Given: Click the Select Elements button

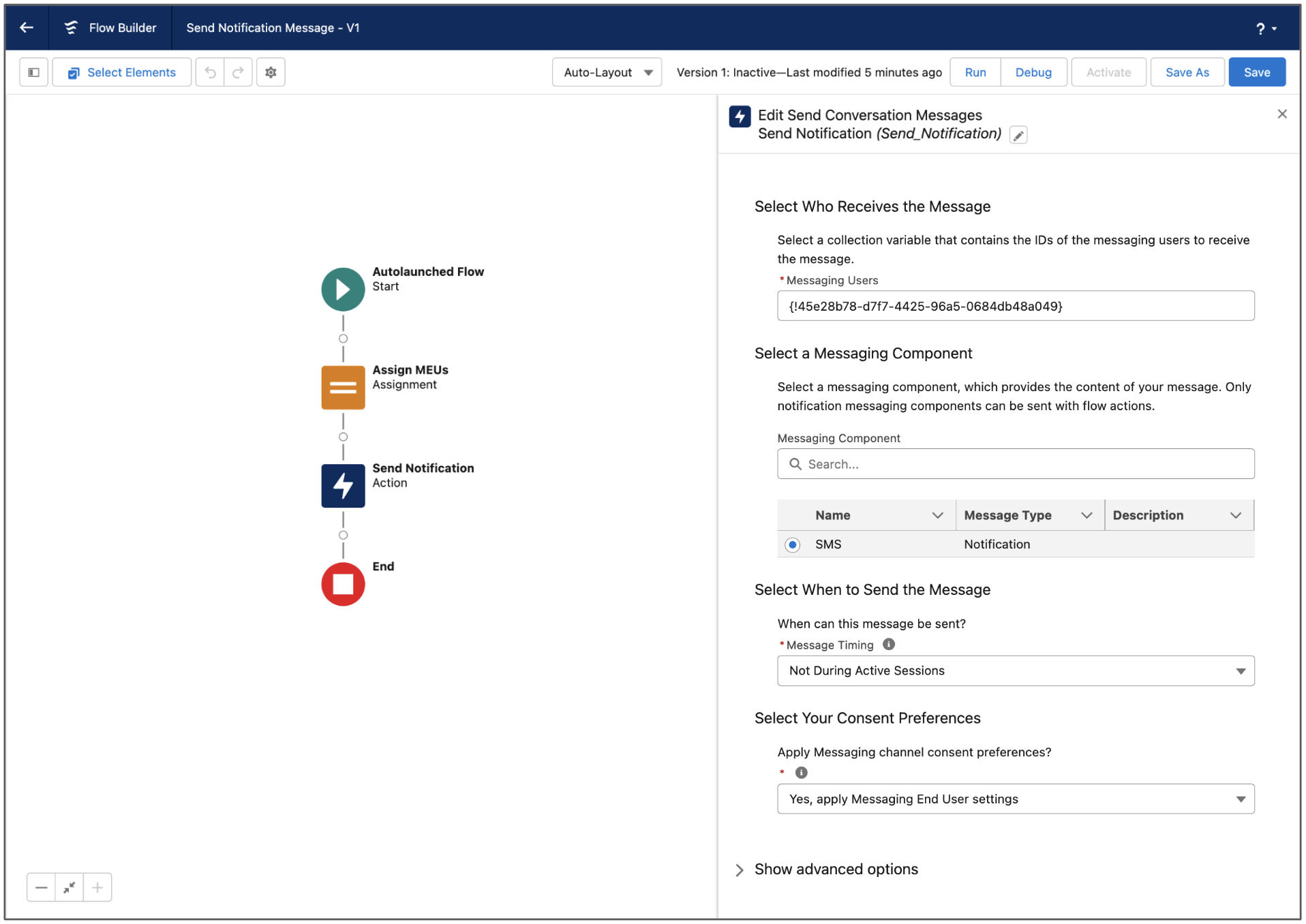Looking at the screenshot, I should pyautogui.click(x=121, y=72).
